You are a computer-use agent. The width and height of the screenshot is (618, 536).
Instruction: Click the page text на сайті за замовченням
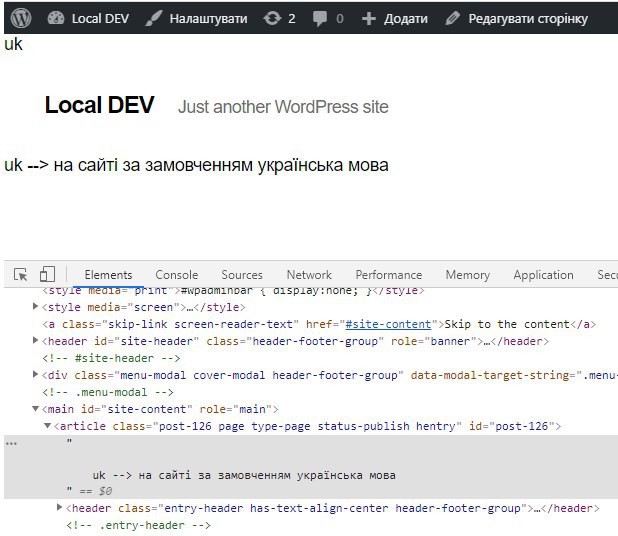point(154,165)
